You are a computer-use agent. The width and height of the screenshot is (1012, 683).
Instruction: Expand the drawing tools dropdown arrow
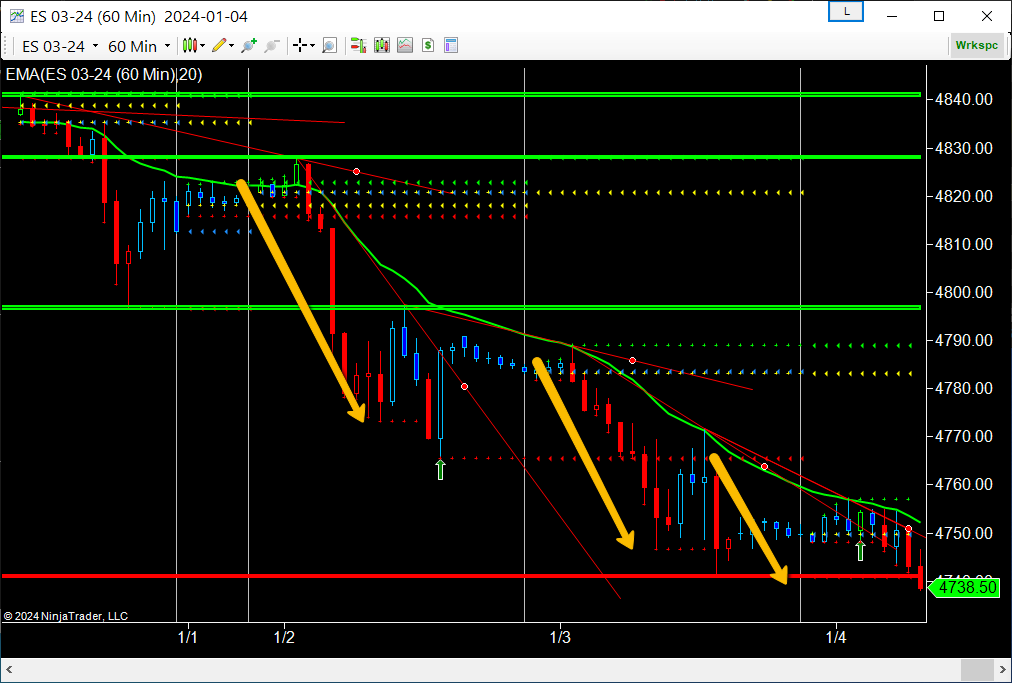pos(231,46)
